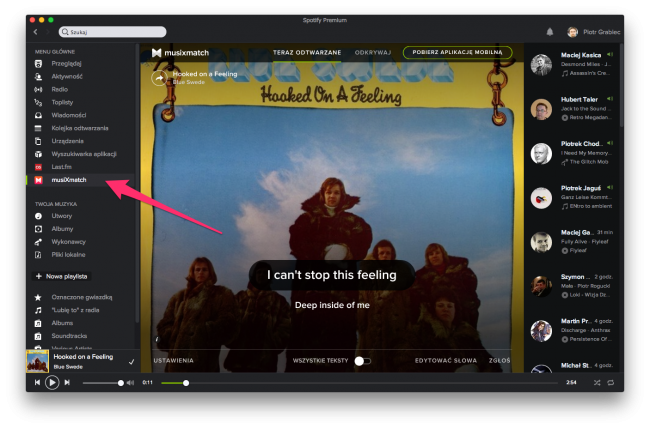This screenshot has width=650, height=429.
Task: Click Zgłoś report link
Action: click(x=500, y=361)
